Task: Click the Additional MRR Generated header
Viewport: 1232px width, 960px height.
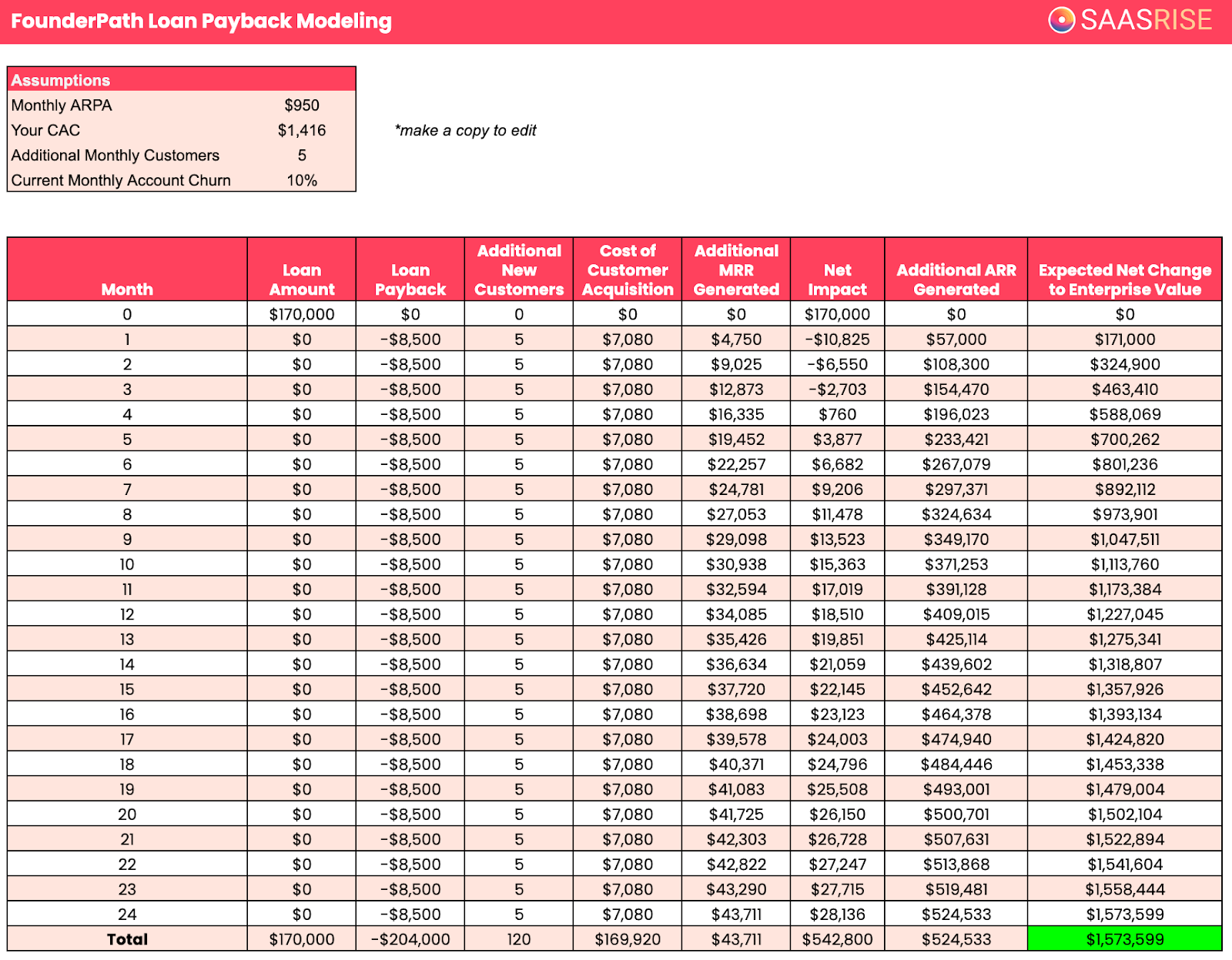Action: pyautogui.click(x=736, y=269)
